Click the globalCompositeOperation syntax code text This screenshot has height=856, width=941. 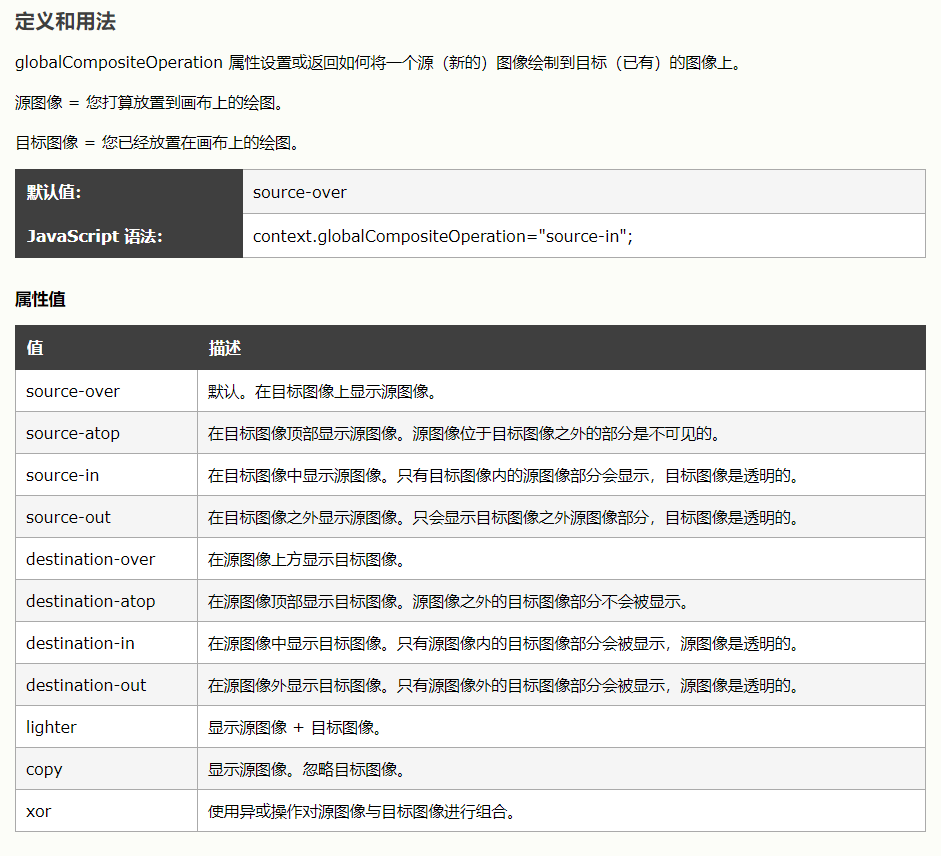coord(446,238)
